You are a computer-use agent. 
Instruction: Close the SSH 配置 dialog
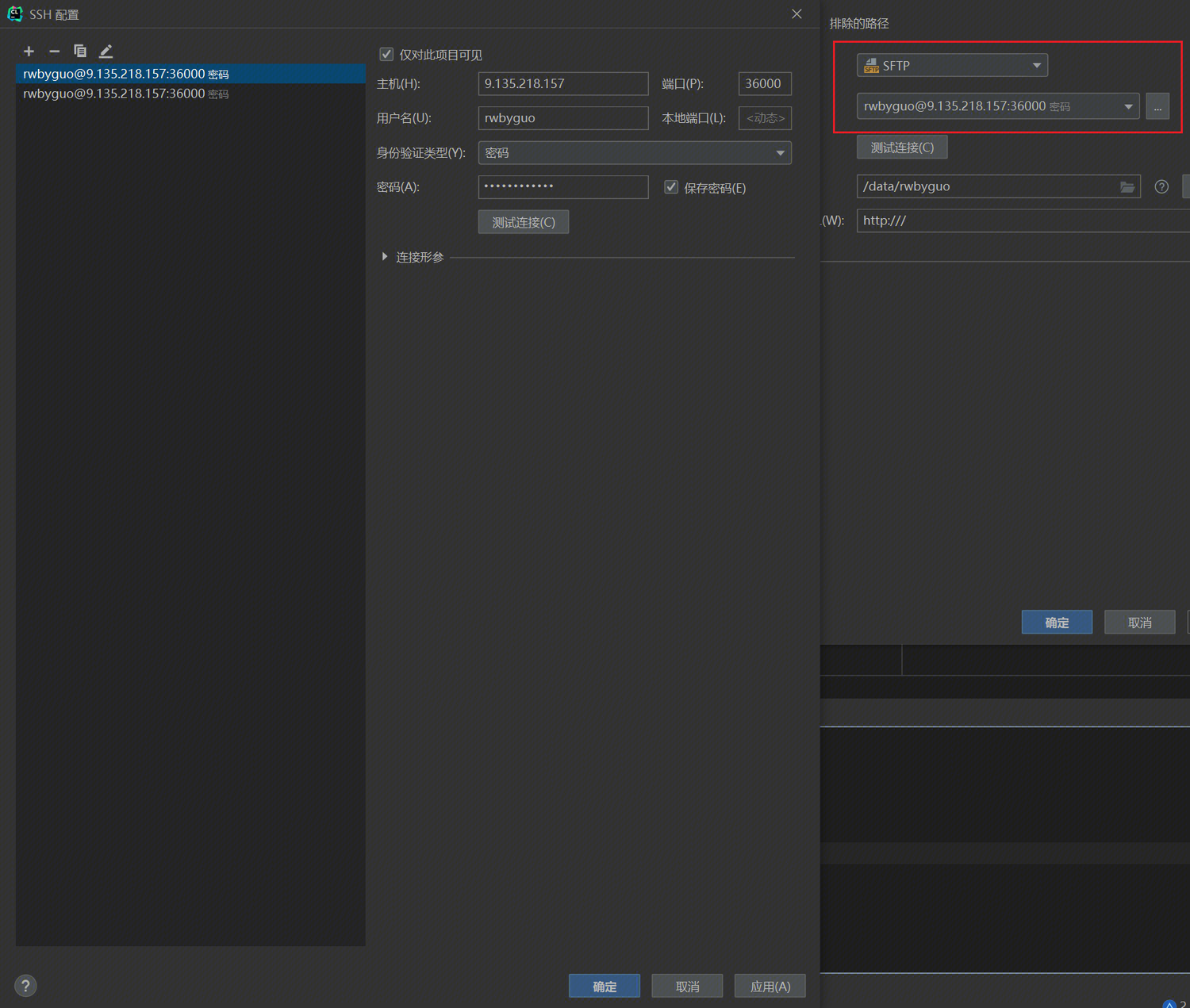click(x=797, y=14)
